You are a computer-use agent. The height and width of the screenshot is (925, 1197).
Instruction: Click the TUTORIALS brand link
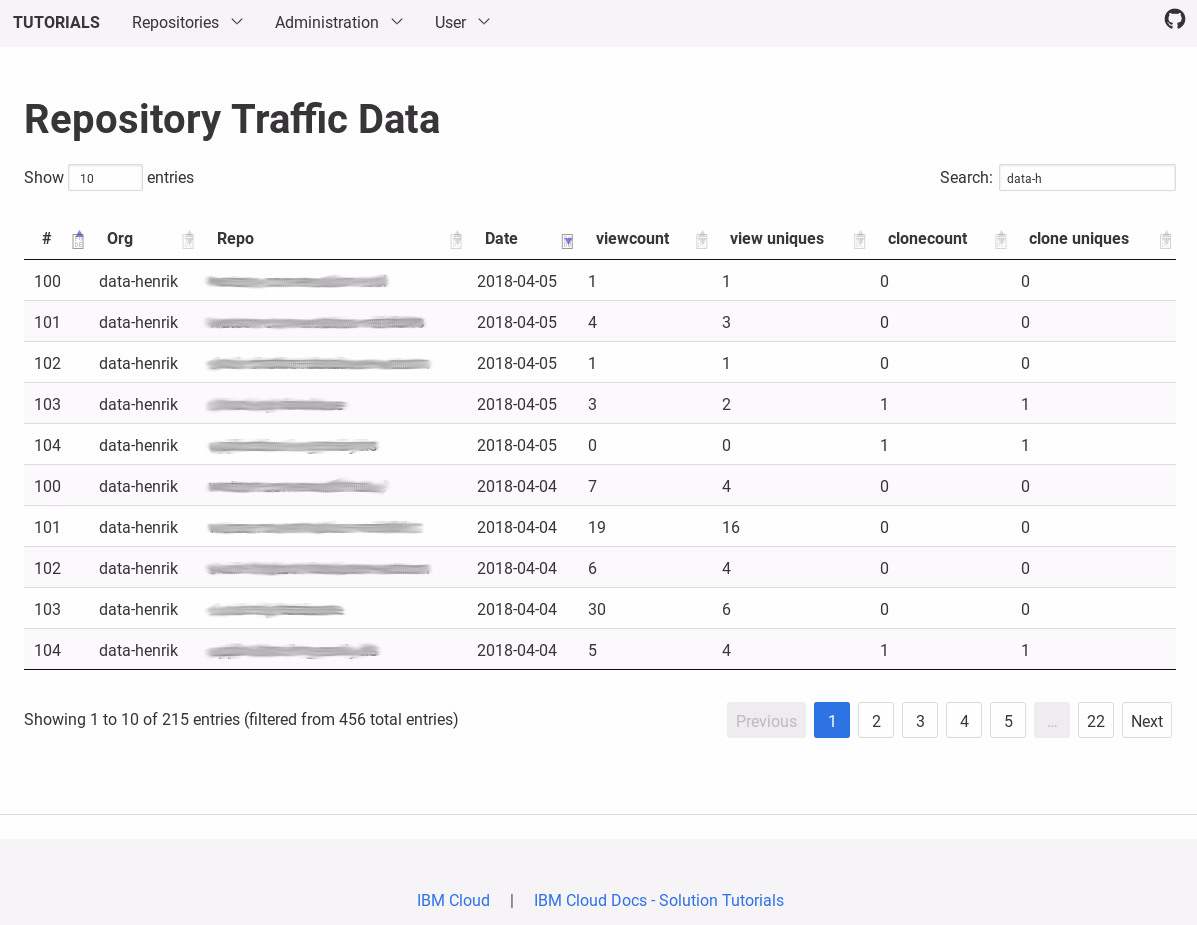pos(56,22)
